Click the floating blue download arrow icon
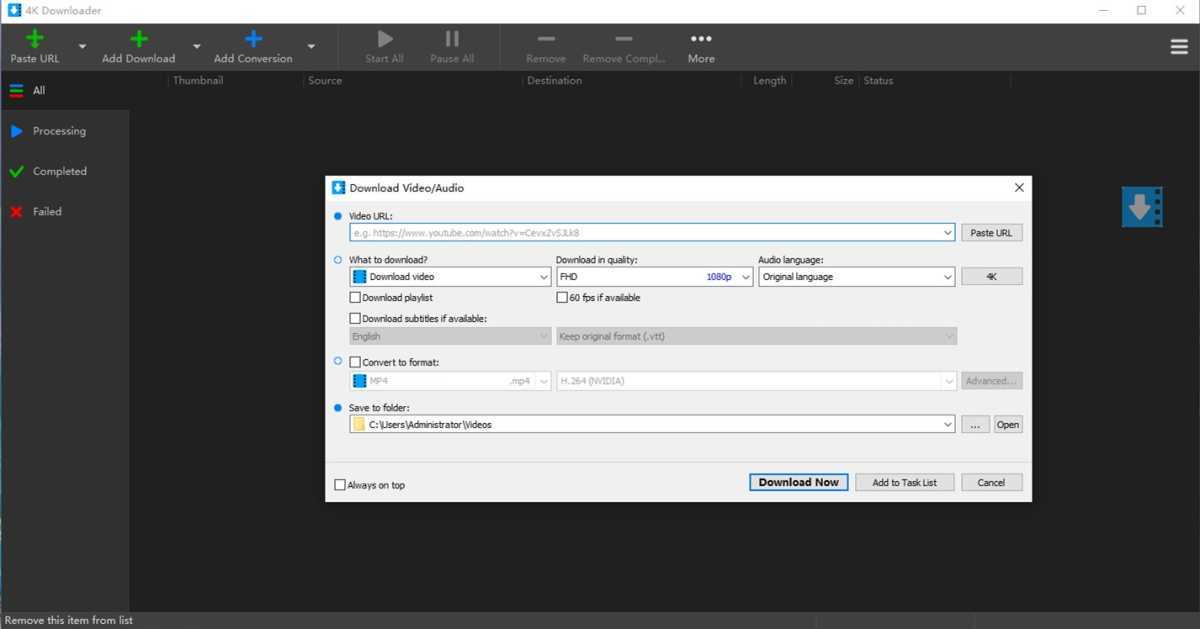1200x629 pixels. [x=1142, y=207]
